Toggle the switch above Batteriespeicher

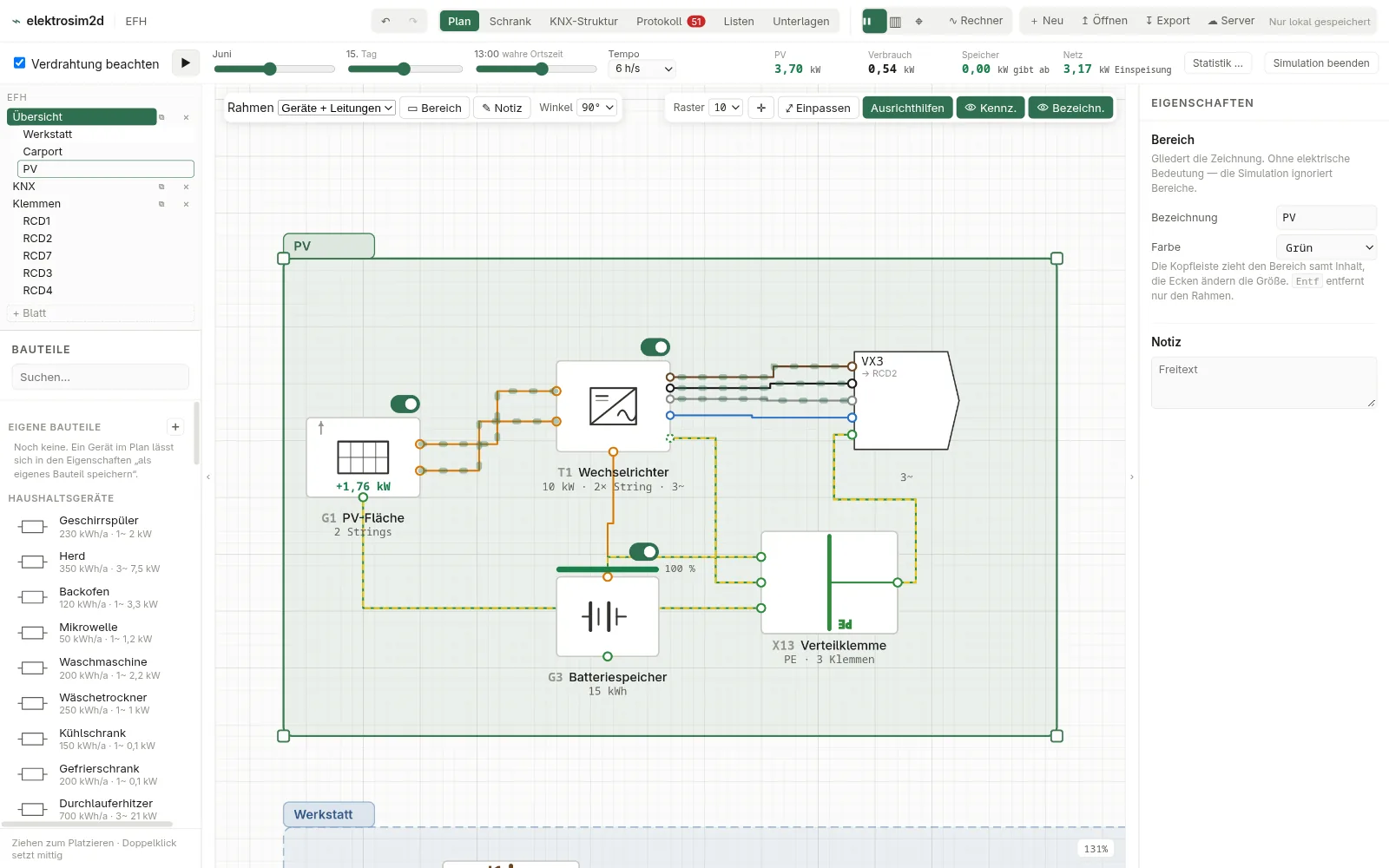pyautogui.click(x=644, y=551)
